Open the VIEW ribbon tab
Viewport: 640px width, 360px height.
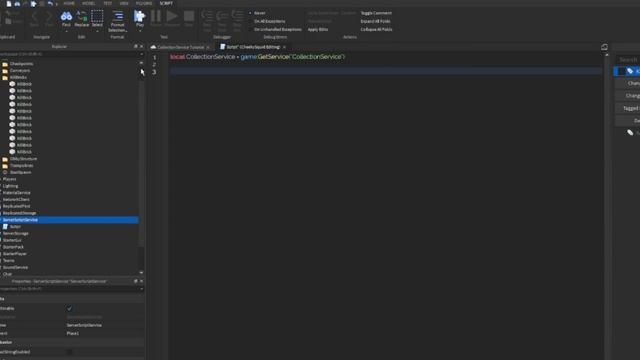pyautogui.click(x=124, y=3)
